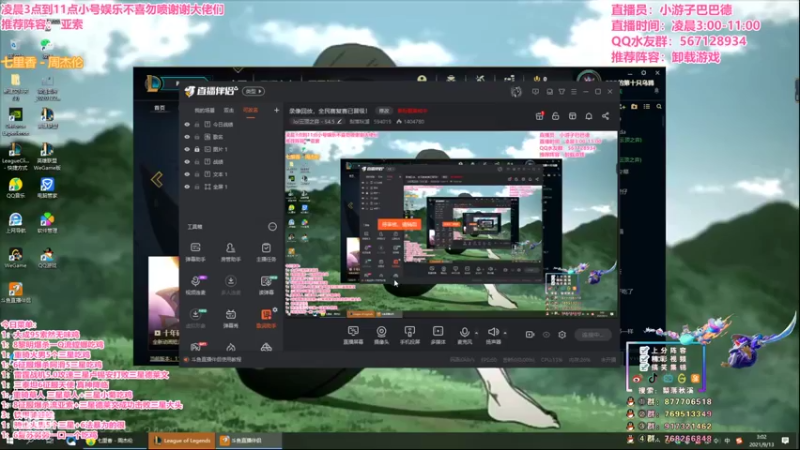Toggle visibility of 文本 1 layer
Screen dimensions: 800x450
coord(187,174)
